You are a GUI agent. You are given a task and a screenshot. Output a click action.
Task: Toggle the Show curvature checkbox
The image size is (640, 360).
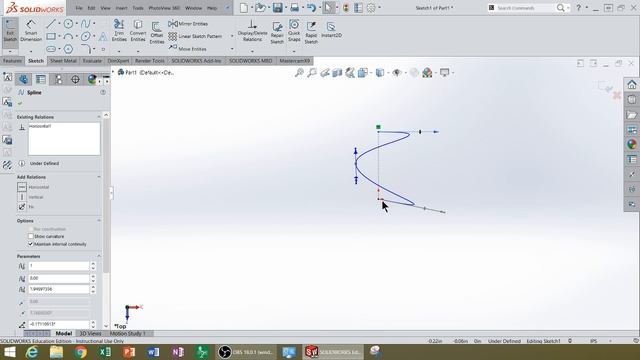tap(31, 236)
